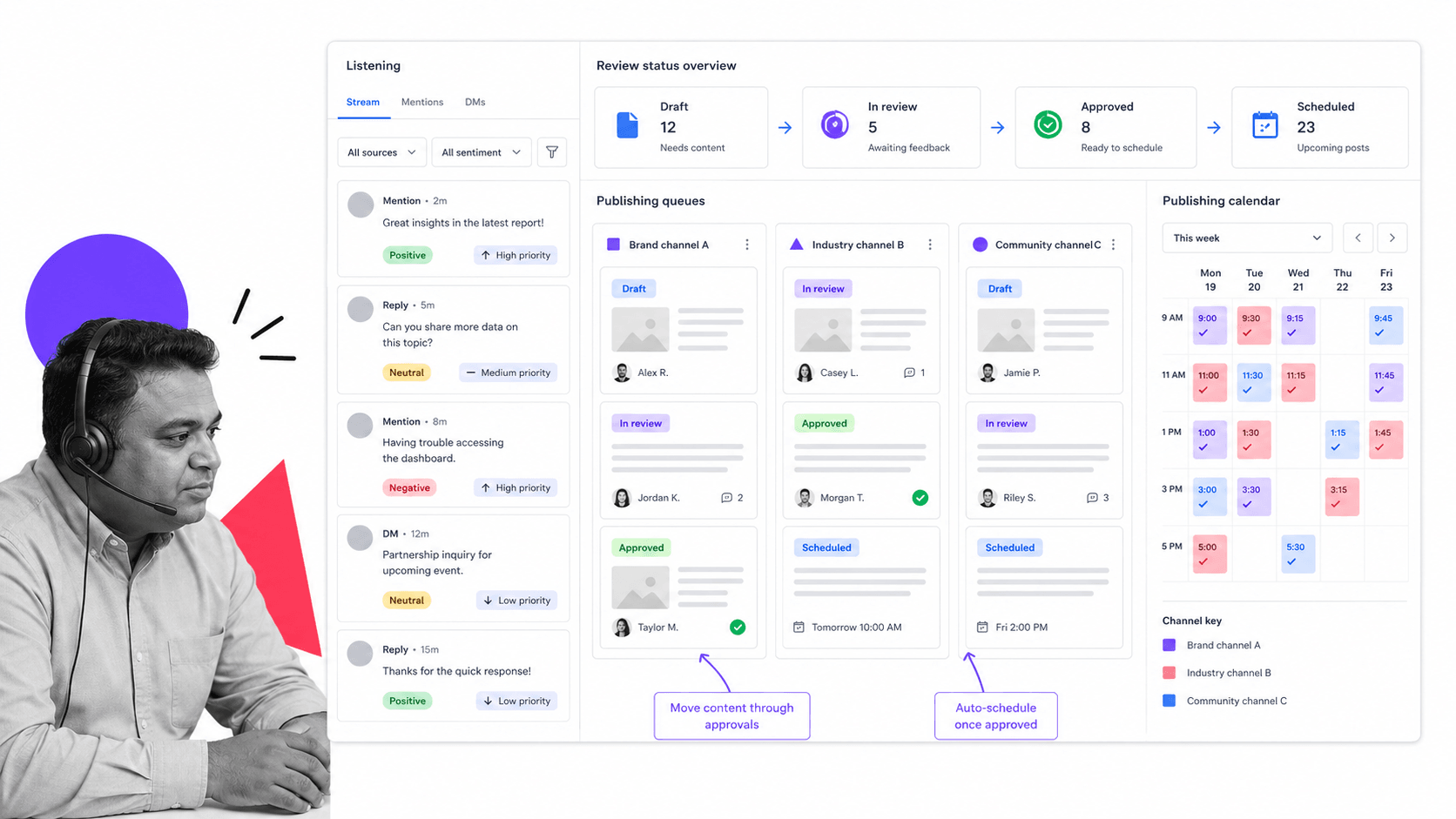Open Scheduled card "Tomorrow 10:00 AM"

coord(861,587)
